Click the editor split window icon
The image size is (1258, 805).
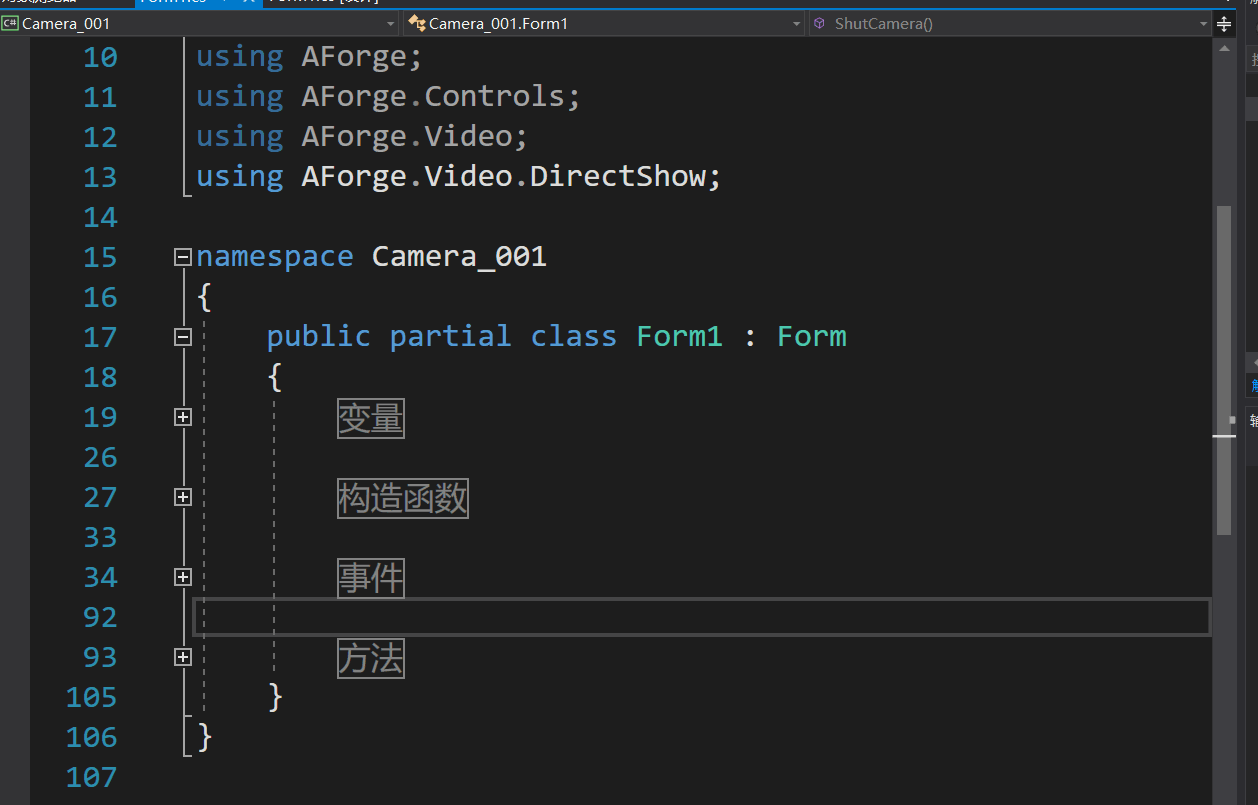(1224, 24)
